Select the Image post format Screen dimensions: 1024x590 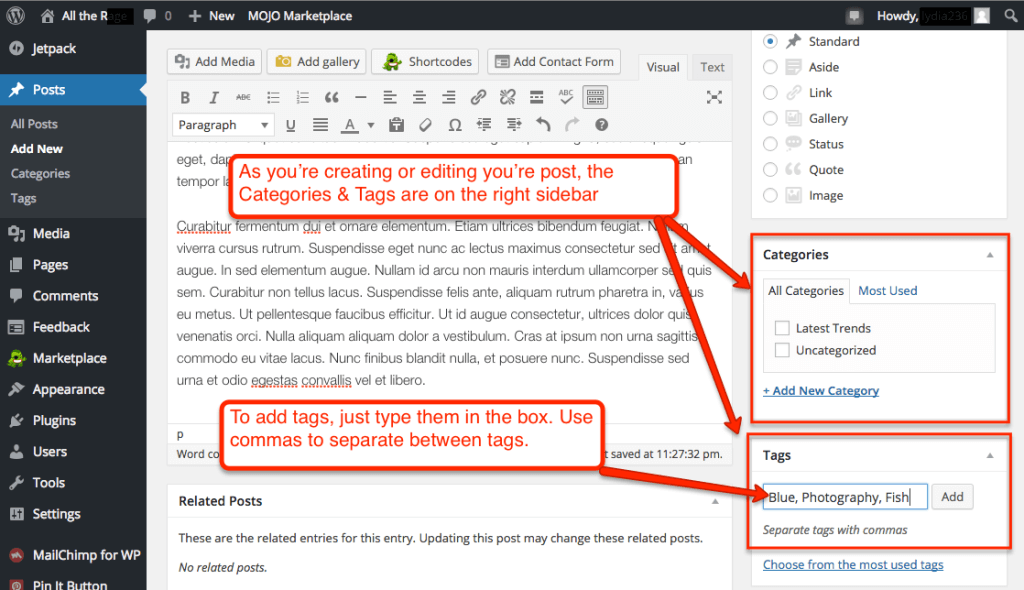(771, 195)
